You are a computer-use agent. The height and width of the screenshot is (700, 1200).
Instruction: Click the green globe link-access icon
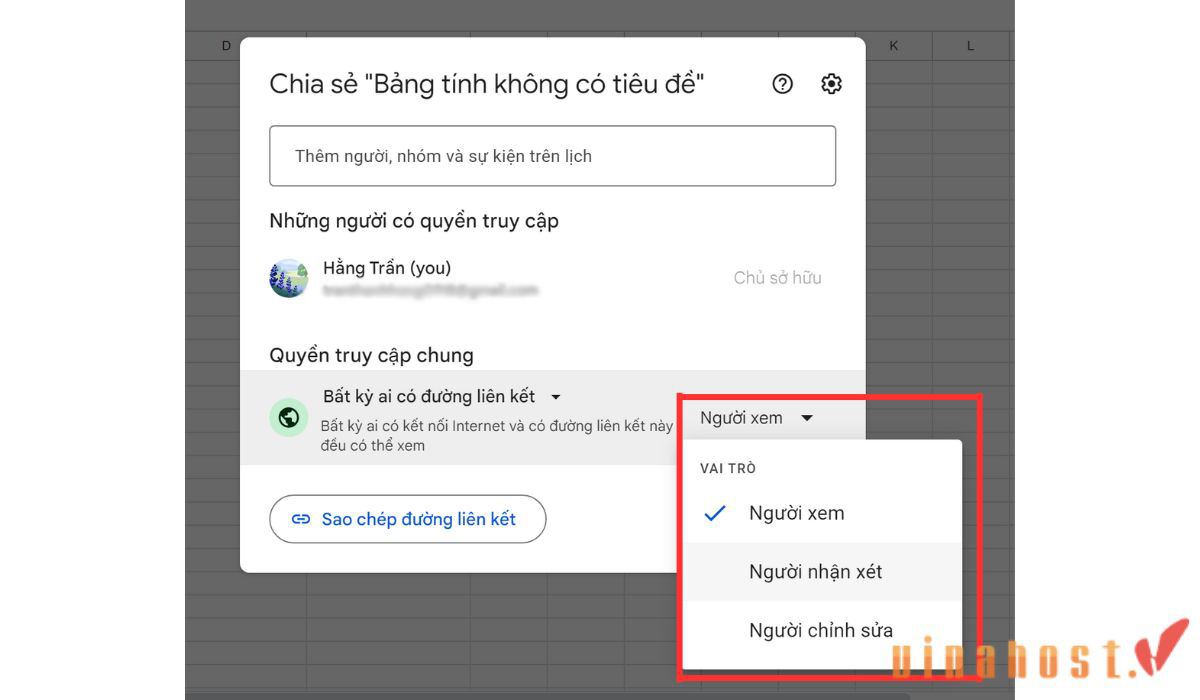289,417
